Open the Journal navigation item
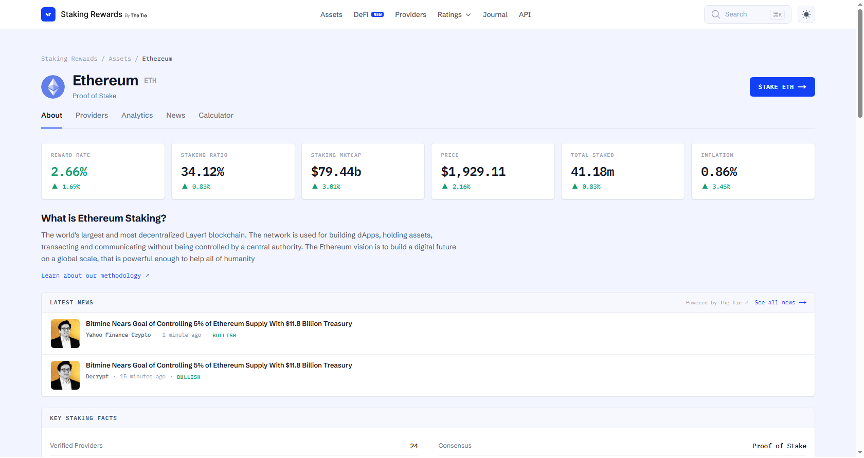The image size is (864, 458). tap(495, 14)
